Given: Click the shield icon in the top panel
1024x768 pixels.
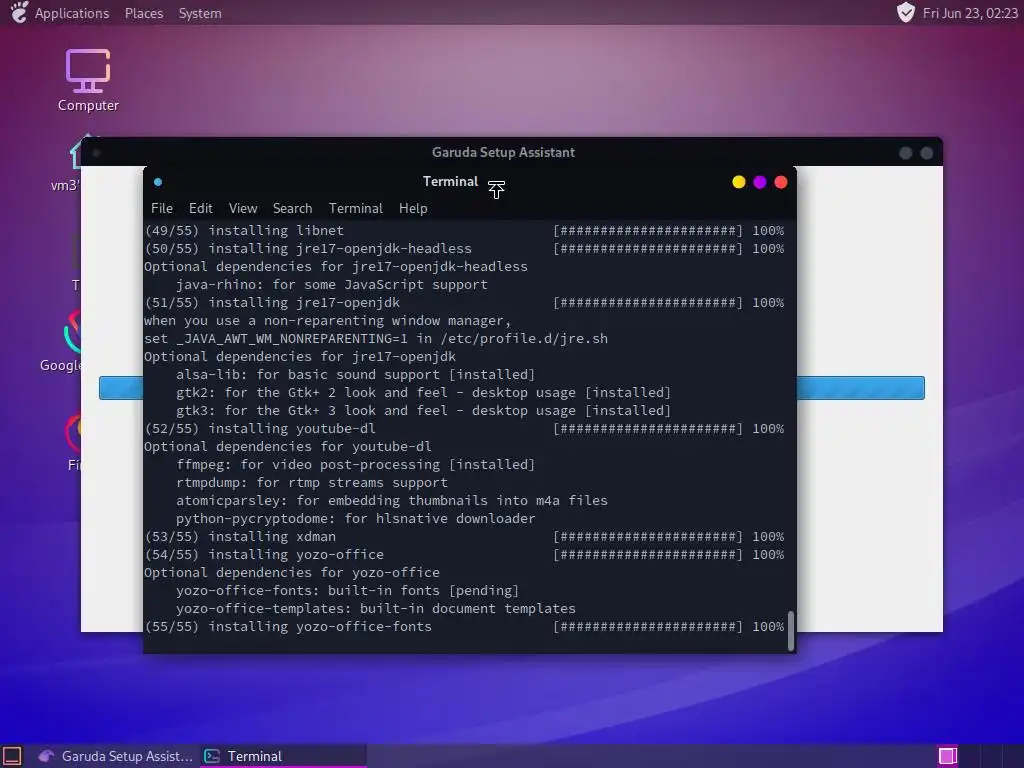Looking at the screenshot, I should (x=905, y=12).
